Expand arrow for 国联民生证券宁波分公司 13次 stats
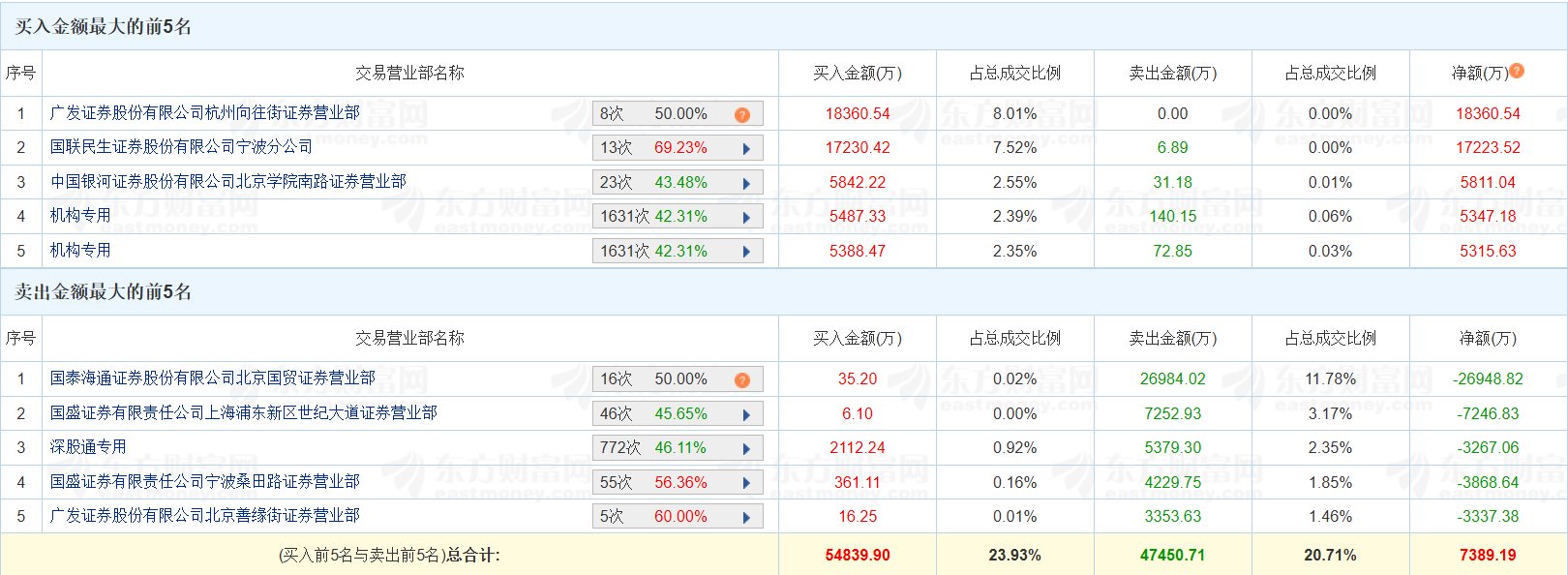 point(746,149)
